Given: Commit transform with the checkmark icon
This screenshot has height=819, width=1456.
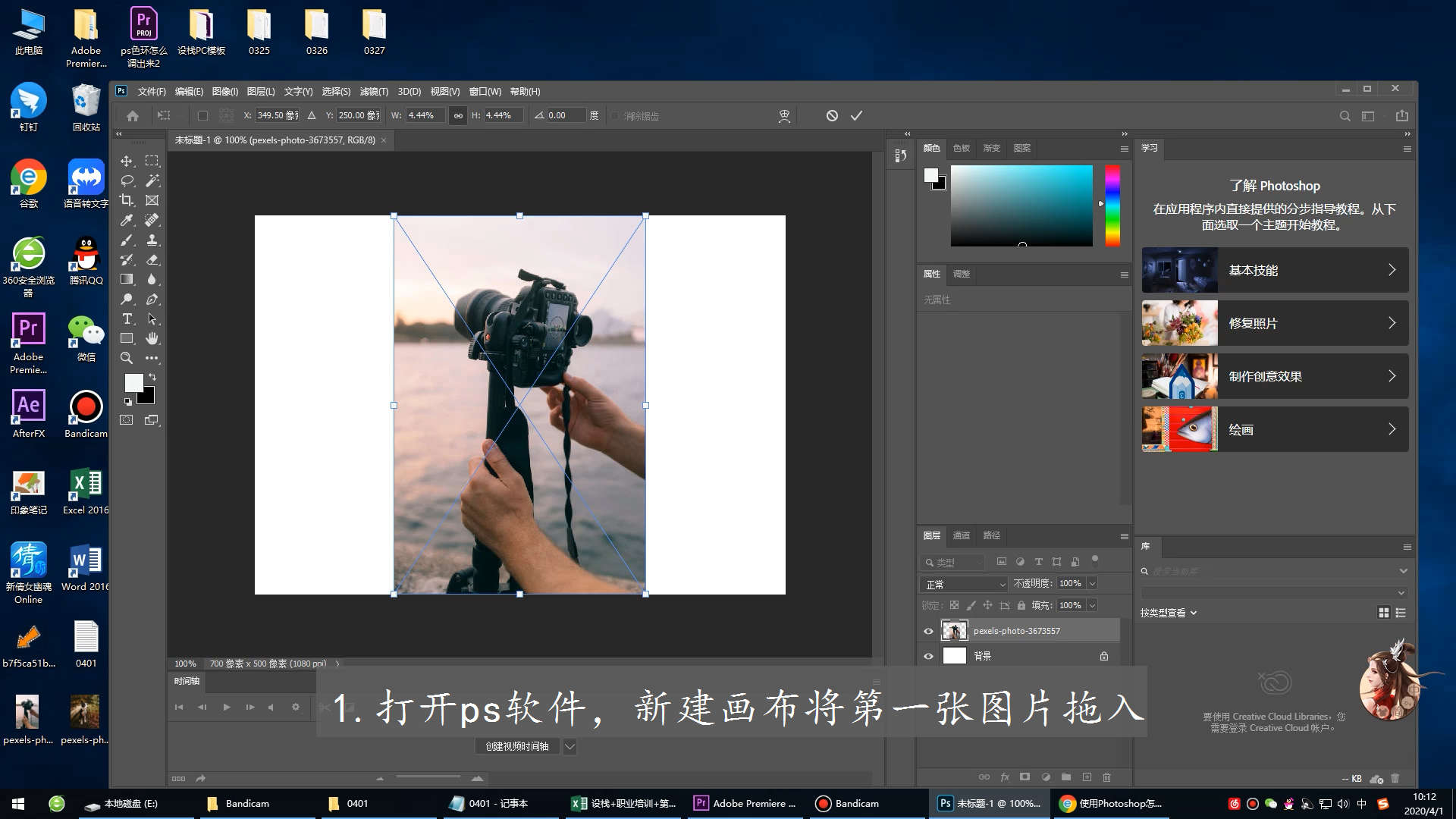Looking at the screenshot, I should click(856, 115).
